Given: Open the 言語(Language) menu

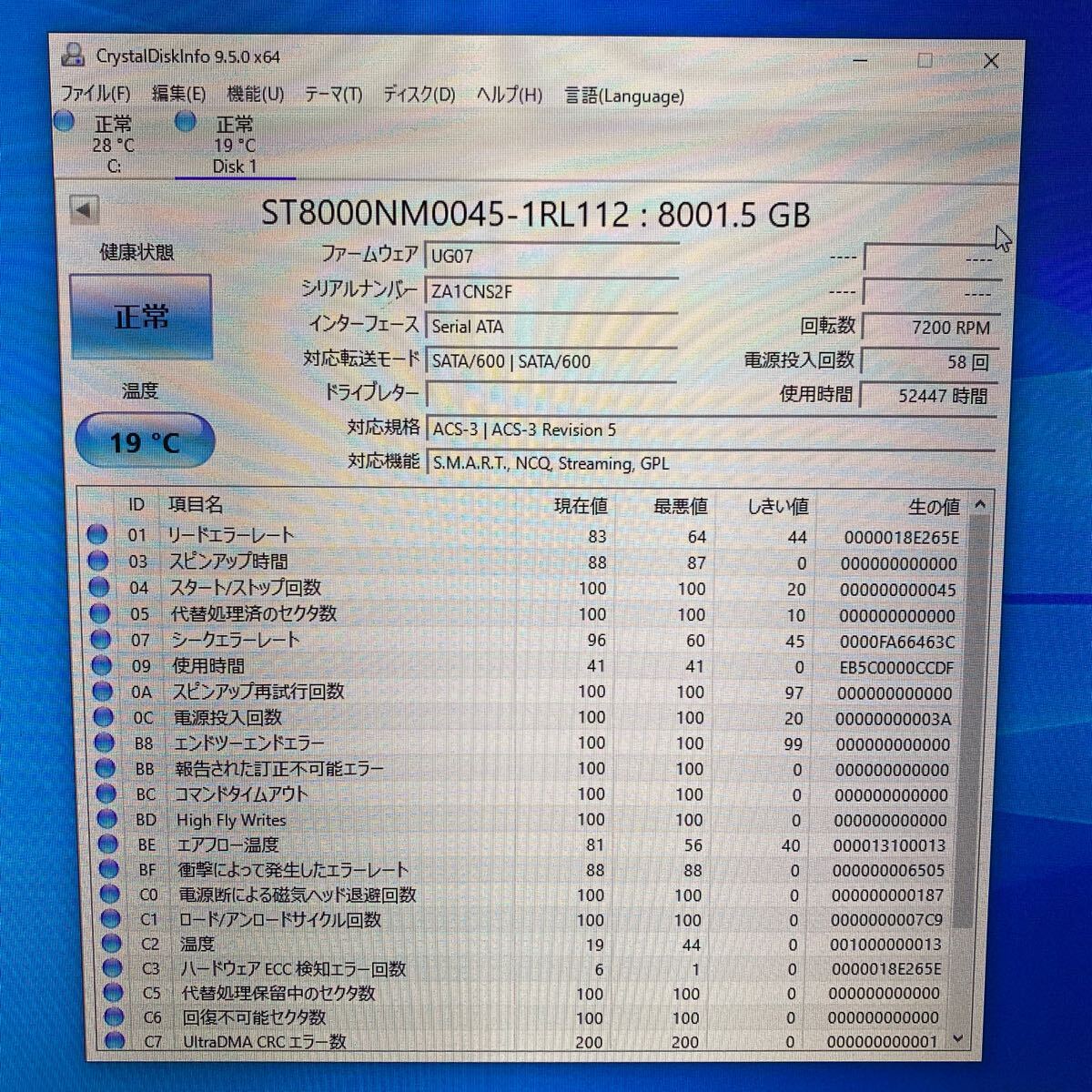Looking at the screenshot, I should pyautogui.click(x=624, y=96).
